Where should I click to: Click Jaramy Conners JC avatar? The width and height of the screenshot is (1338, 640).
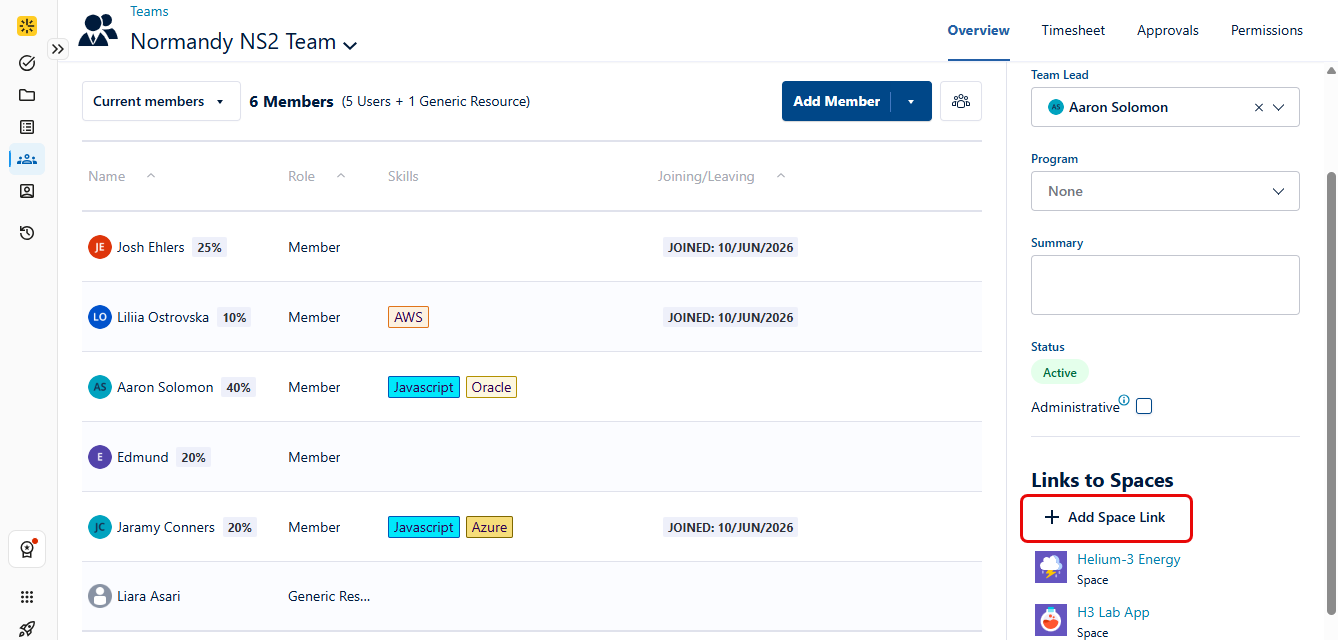[x=99, y=527]
